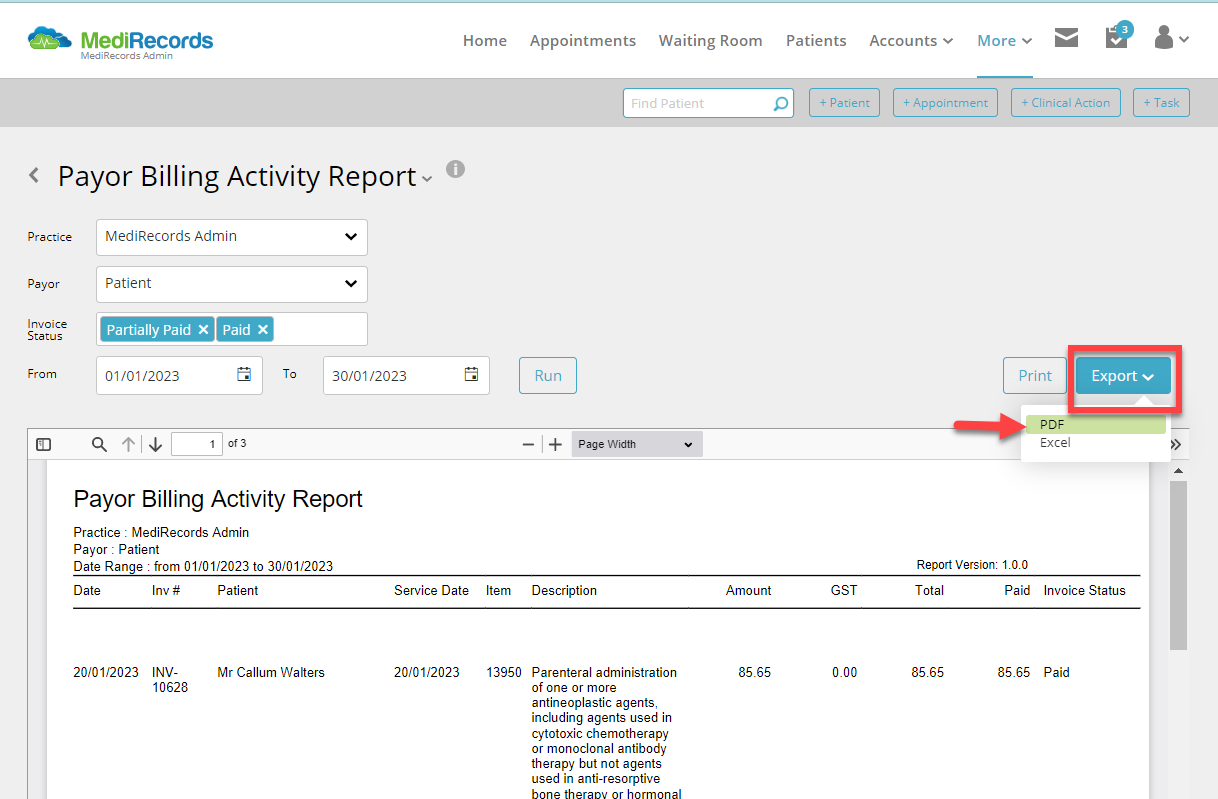
Task: Expand the report title dropdown chevron
Action: click(427, 179)
